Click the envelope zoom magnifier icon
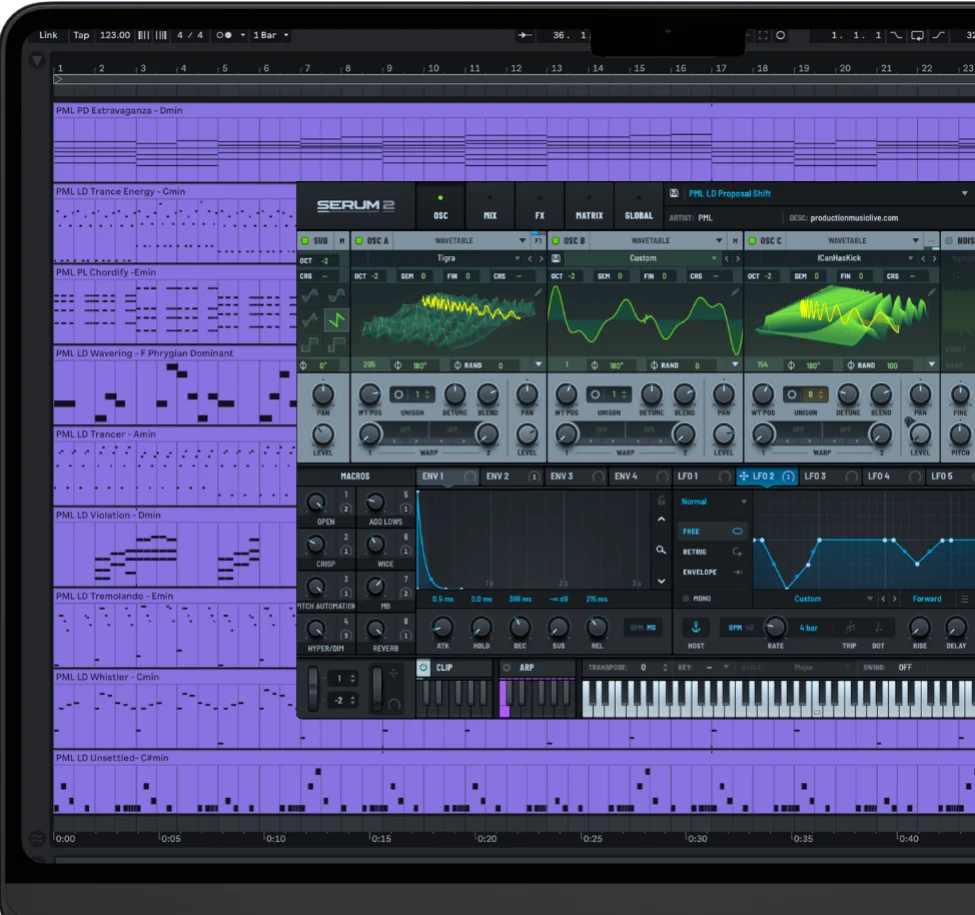This screenshot has width=975, height=915. [x=661, y=549]
